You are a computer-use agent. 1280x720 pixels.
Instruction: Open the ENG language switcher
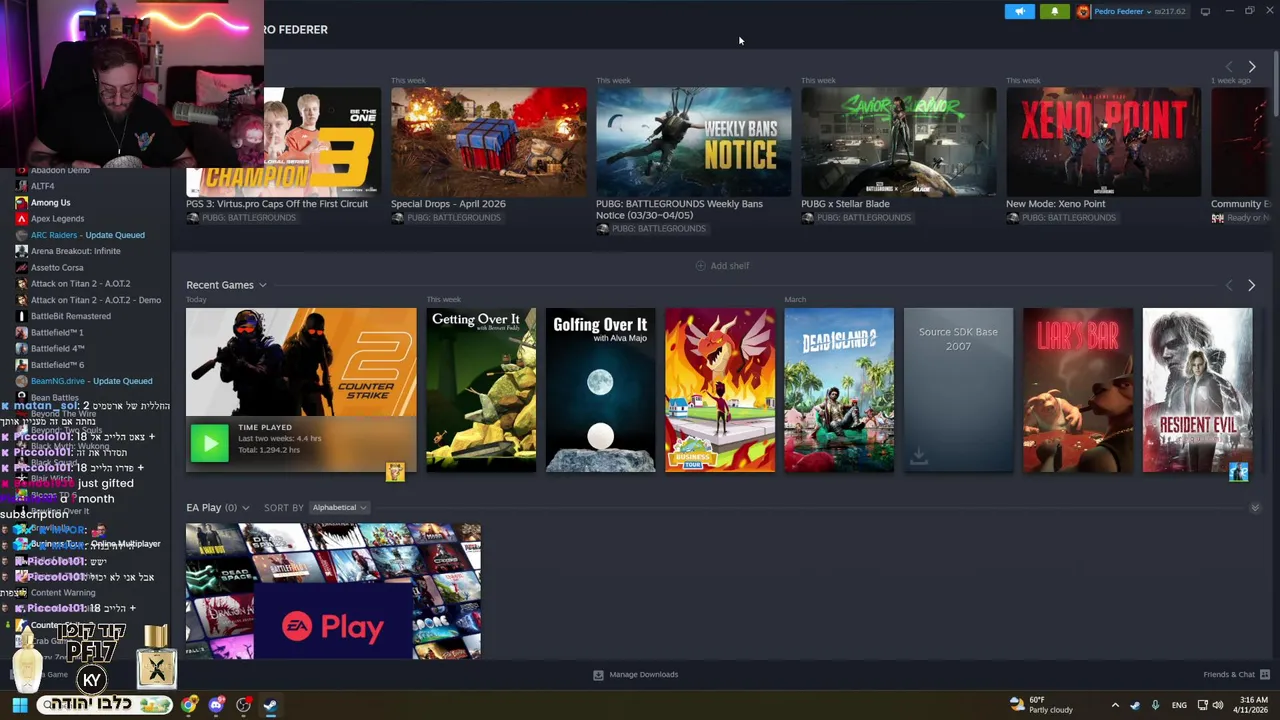[1179, 705]
